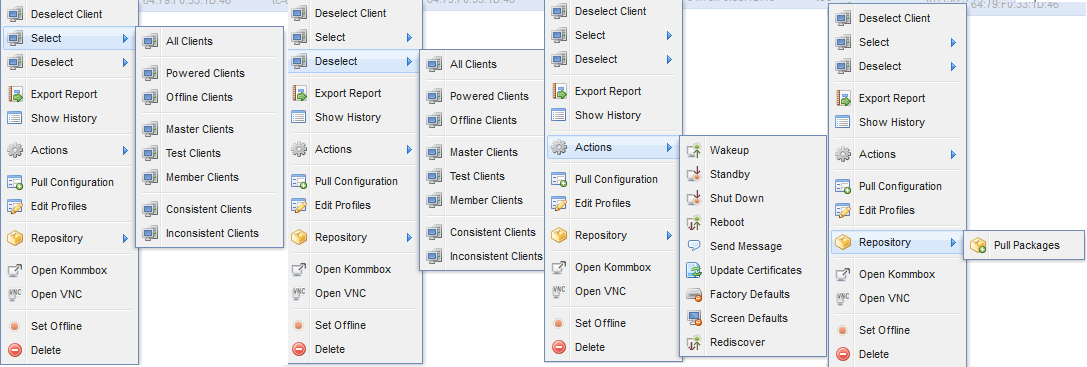Click Actions submenu arrow in the rightmost menu

click(x=953, y=155)
